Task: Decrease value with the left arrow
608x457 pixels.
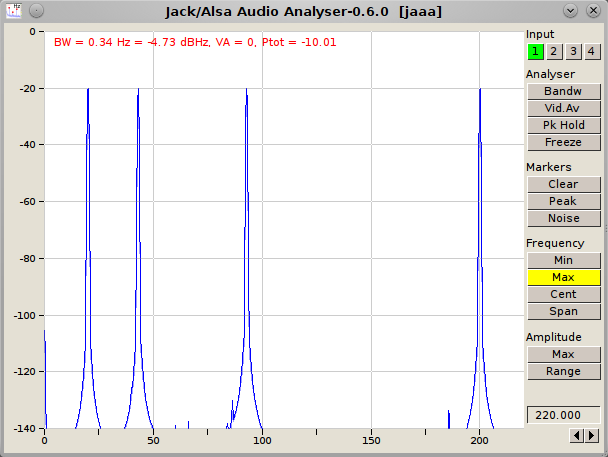Action: click(577, 436)
